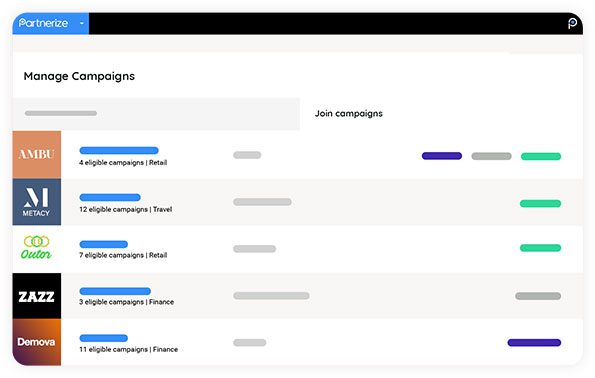
Task: Click the Partnerize logo in the header
Action: (43, 23)
